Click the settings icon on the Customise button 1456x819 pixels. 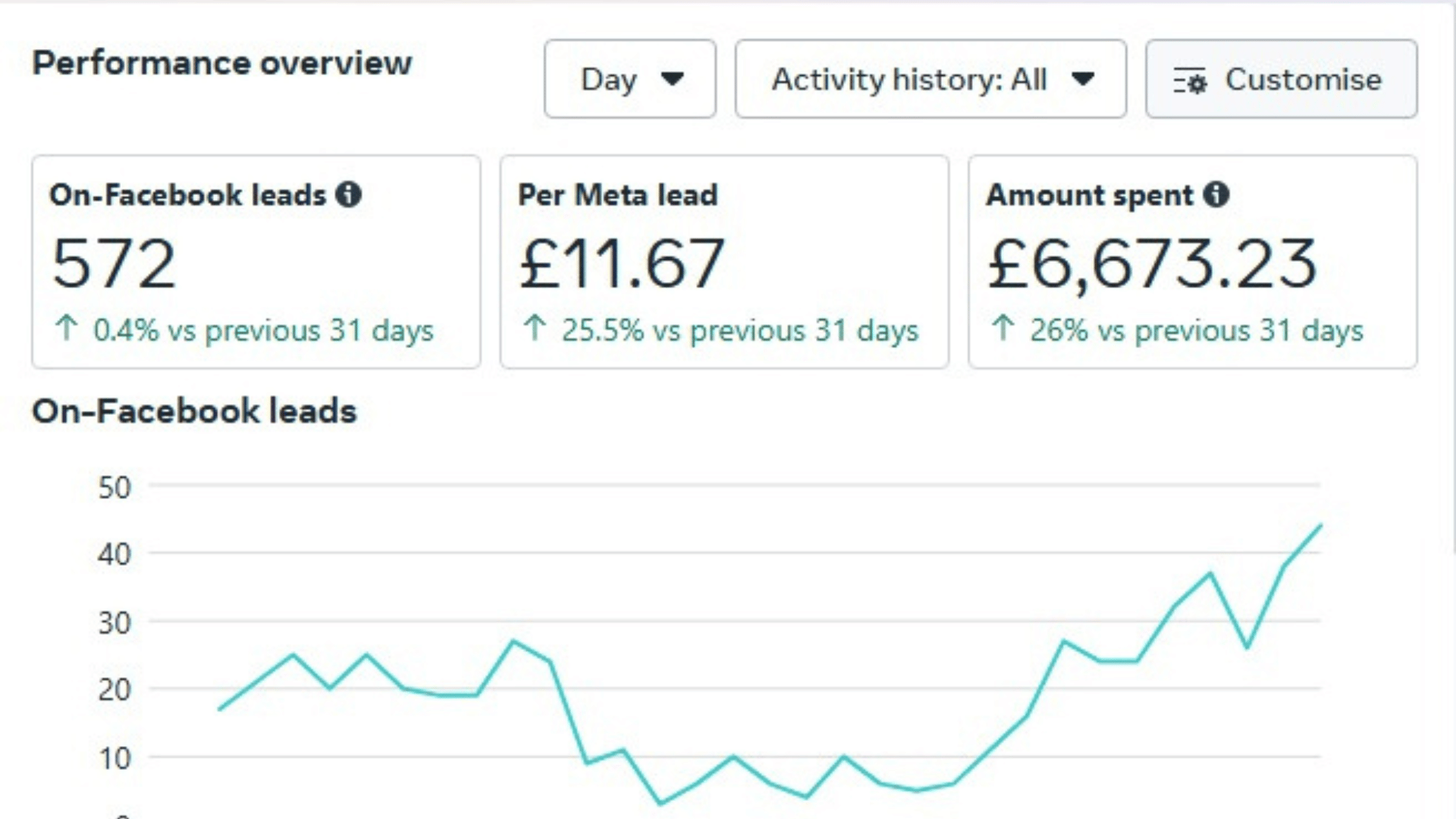click(x=1190, y=80)
